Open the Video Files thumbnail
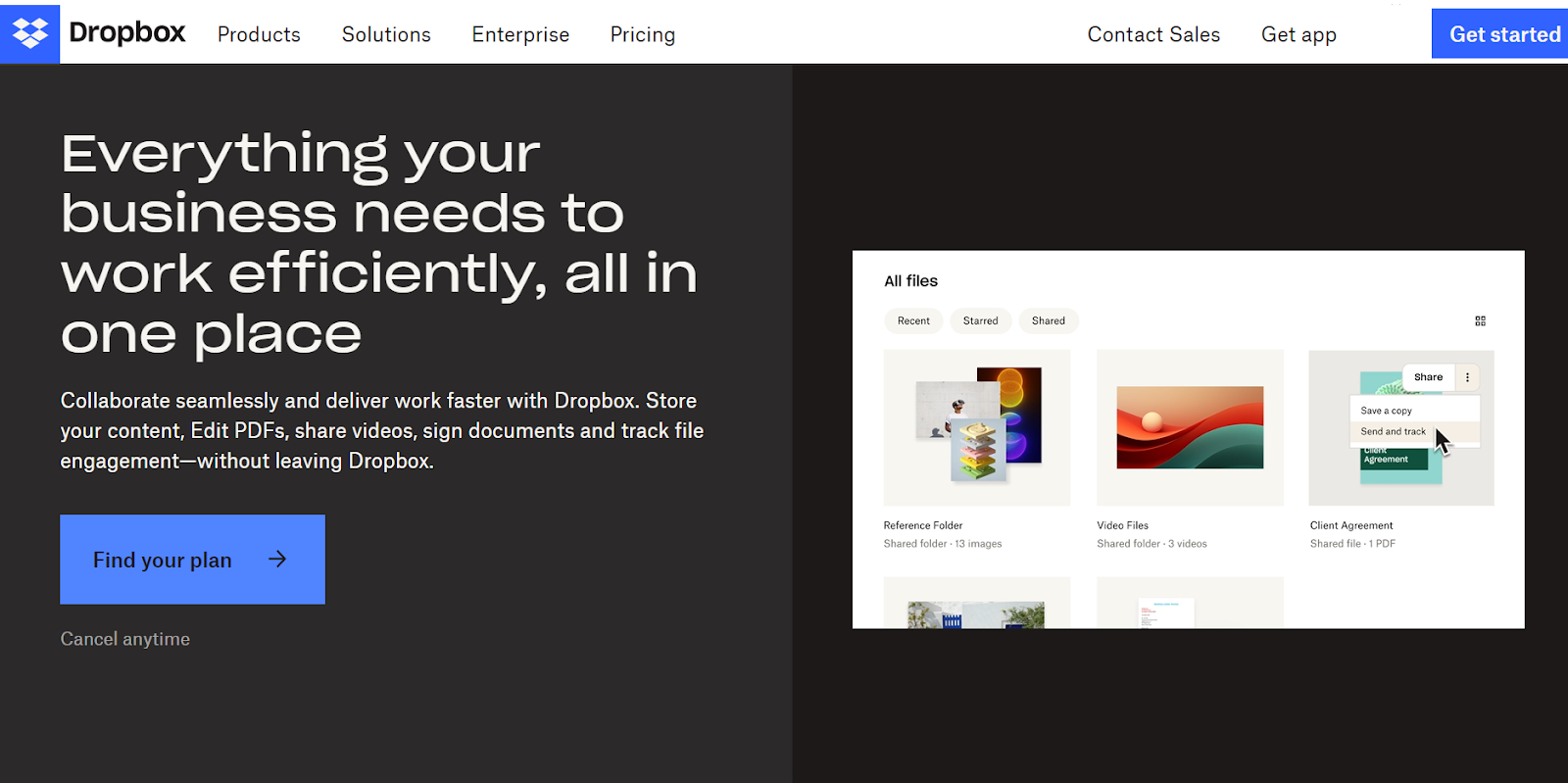Screen dimensions: 1568x783 (x=1190, y=427)
